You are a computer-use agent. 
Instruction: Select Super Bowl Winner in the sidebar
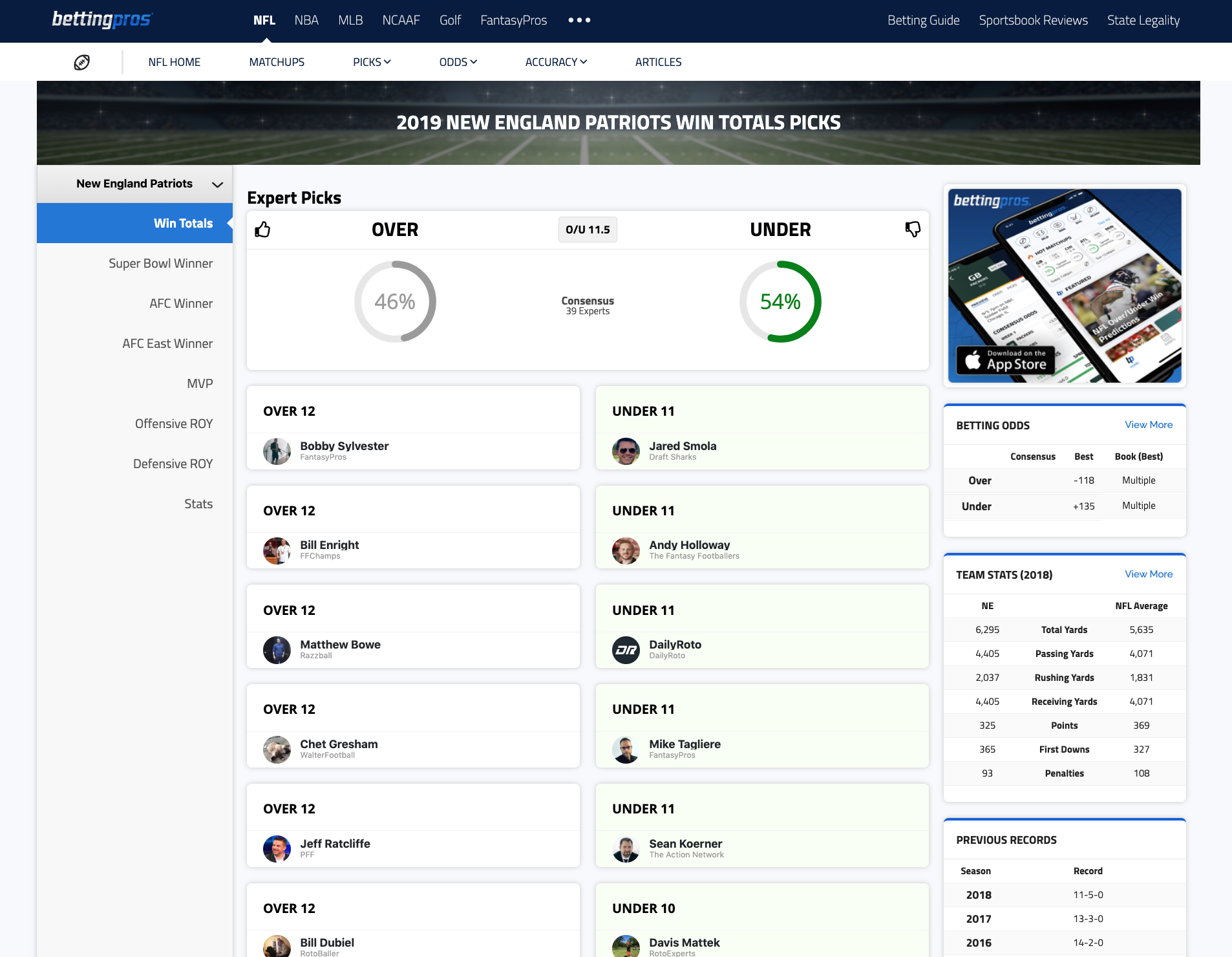160,263
